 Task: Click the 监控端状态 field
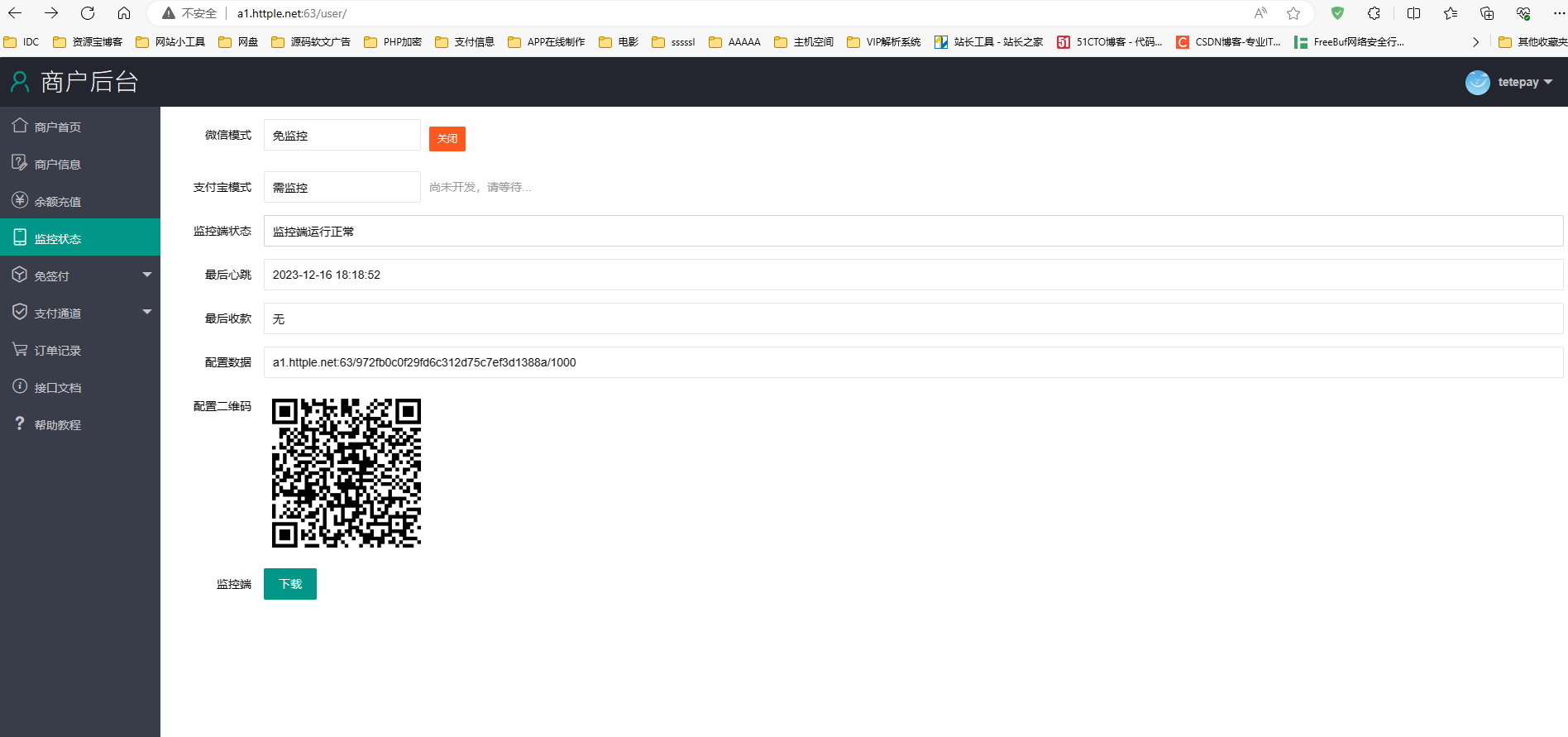click(x=913, y=231)
